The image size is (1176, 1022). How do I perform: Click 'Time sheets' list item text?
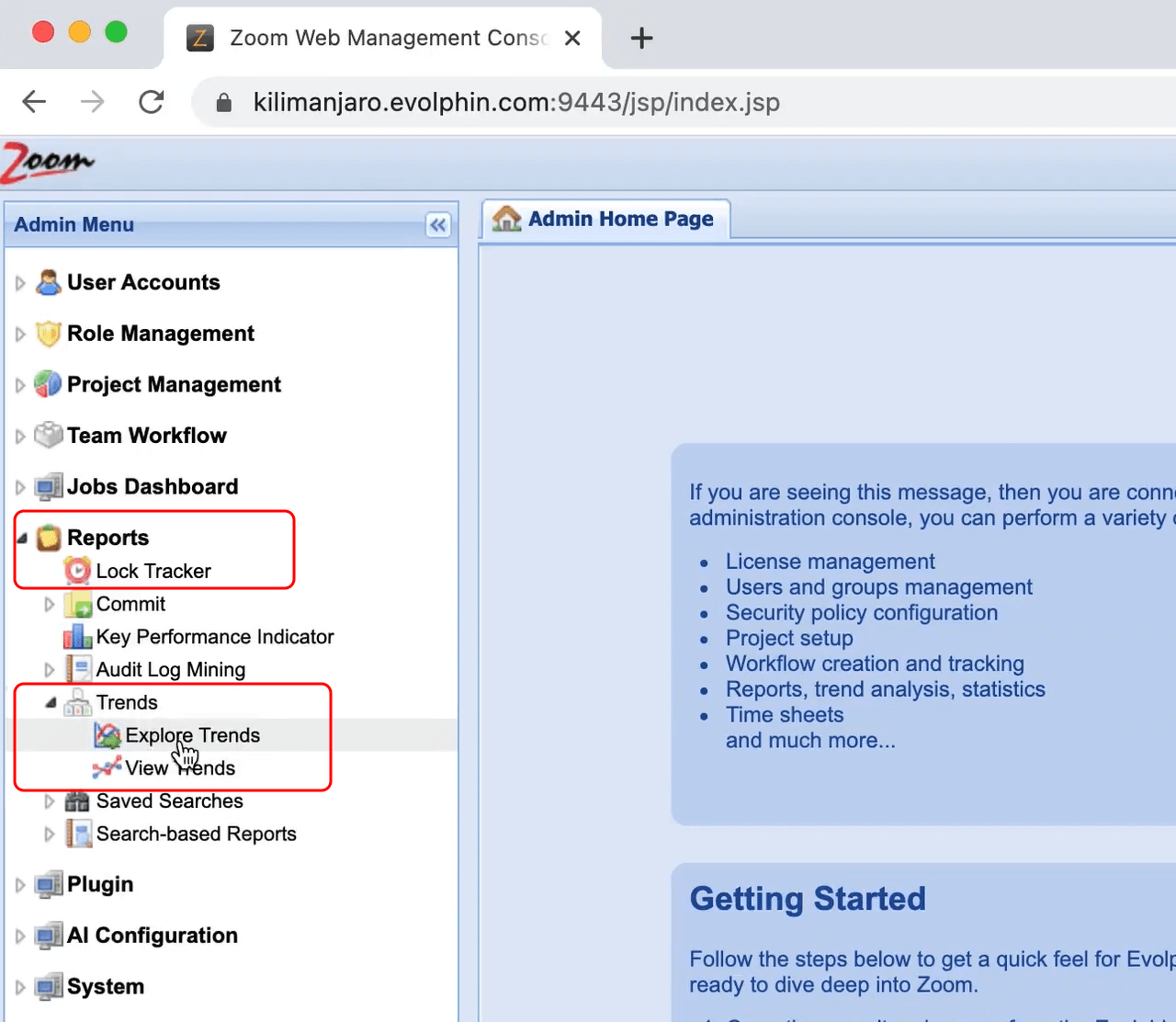pyautogui.click(x=785, y=715)
